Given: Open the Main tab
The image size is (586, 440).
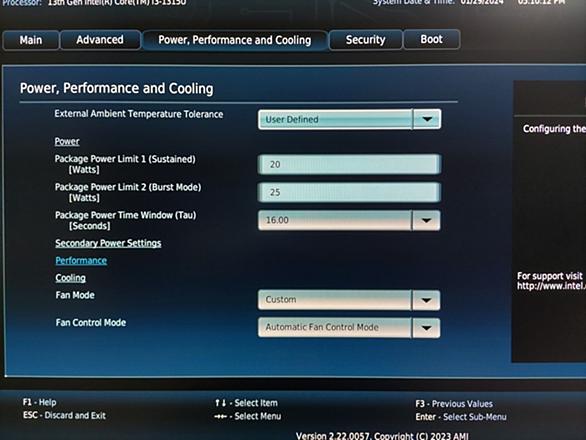Looking at the screenshot, I should (x=31, y=40).
